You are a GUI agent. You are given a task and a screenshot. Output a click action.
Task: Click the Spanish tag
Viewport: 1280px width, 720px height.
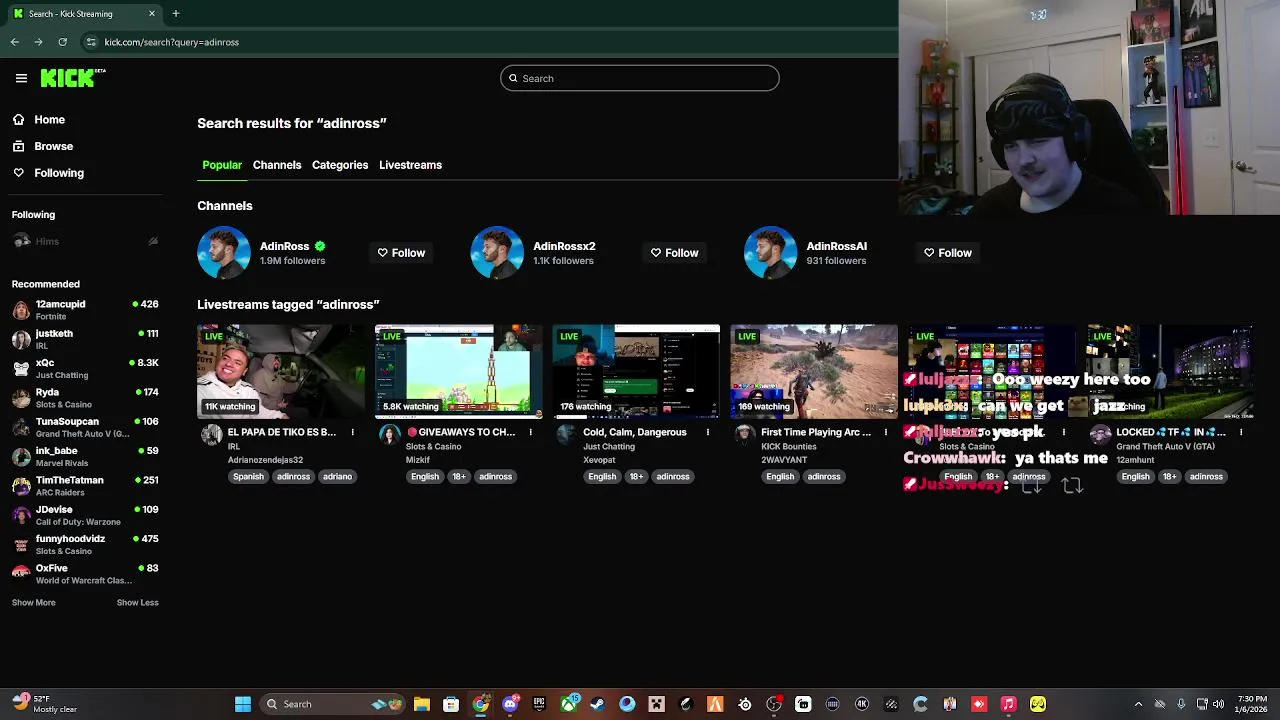click(248, 477)
